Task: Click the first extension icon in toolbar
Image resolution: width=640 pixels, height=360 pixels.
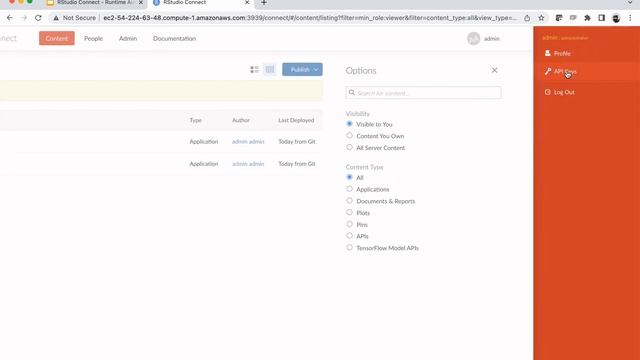Action: (559, 18)
